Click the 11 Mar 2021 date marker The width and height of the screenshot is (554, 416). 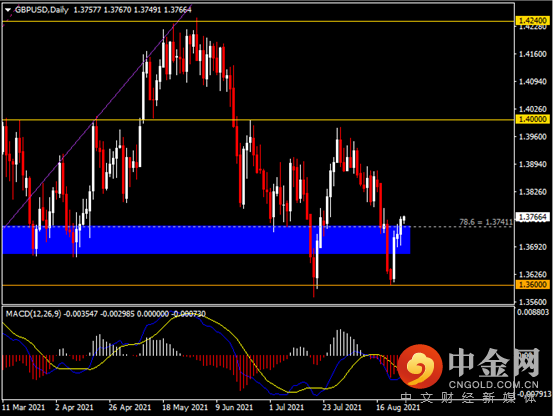[x=24, y=408]
